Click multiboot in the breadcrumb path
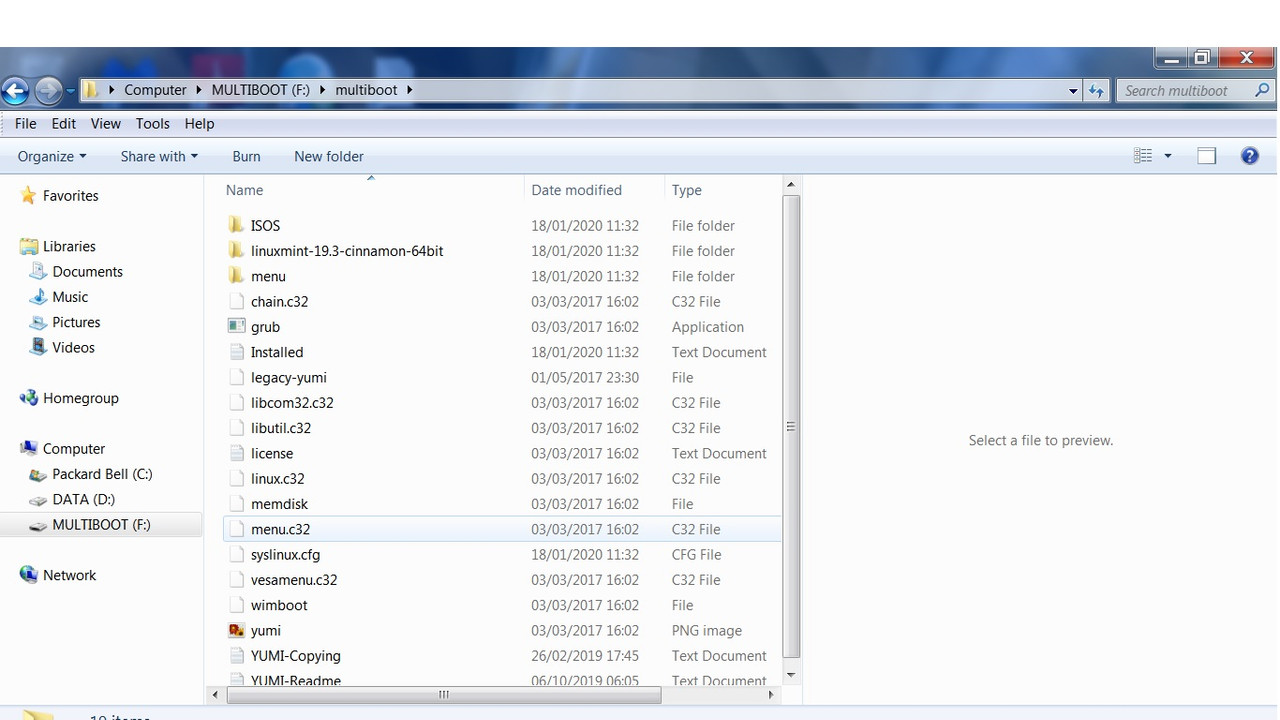The height and width of the screenshot is (720, 1280). tap(366, 90)
